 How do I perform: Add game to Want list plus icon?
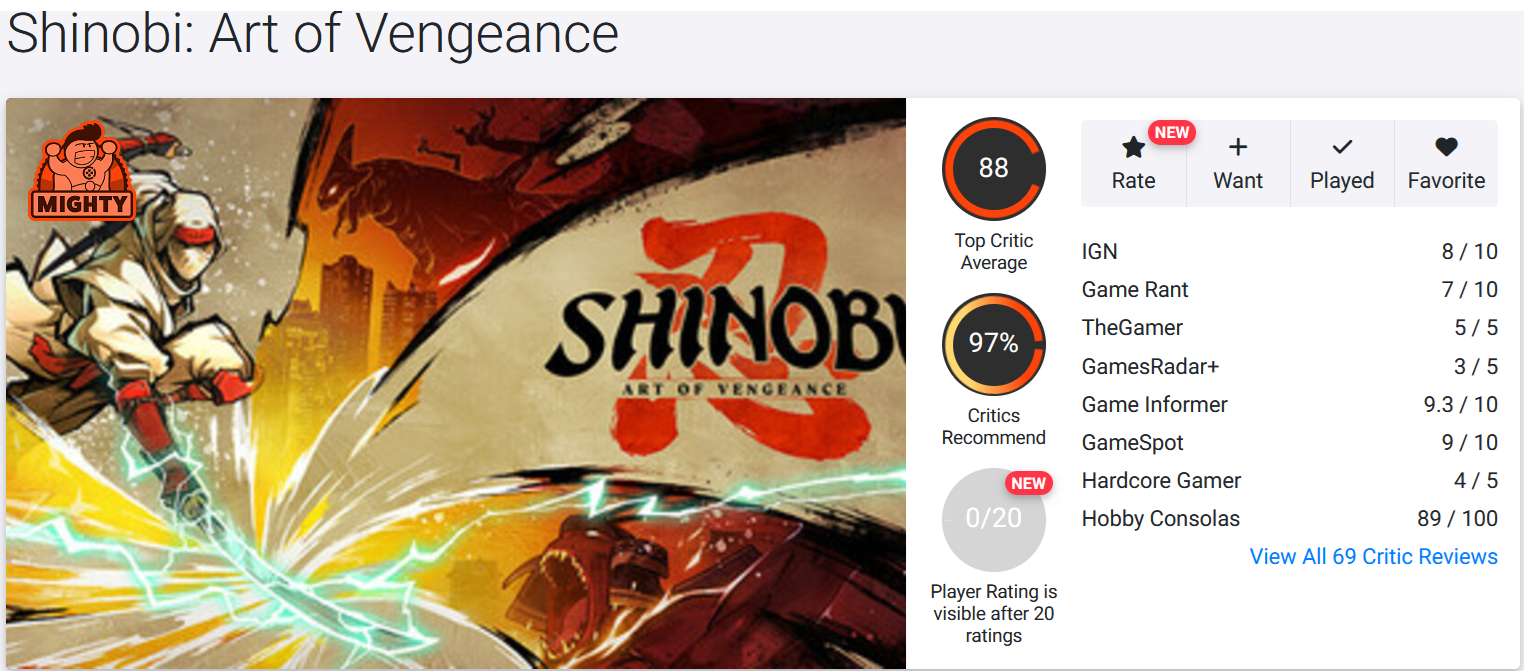(1238, 147)
